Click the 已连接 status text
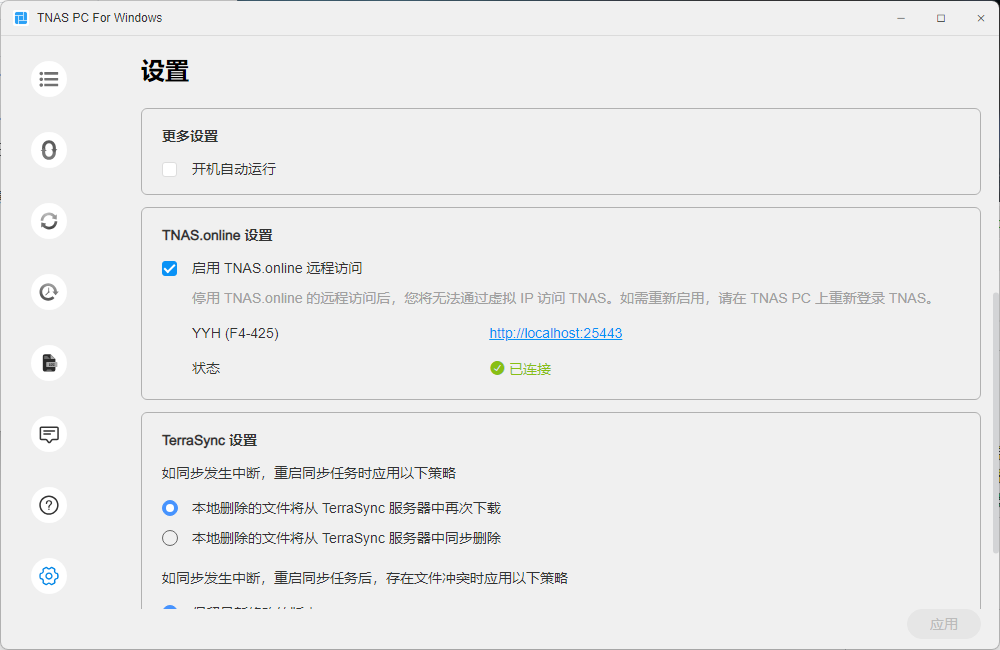 (530, 369)
